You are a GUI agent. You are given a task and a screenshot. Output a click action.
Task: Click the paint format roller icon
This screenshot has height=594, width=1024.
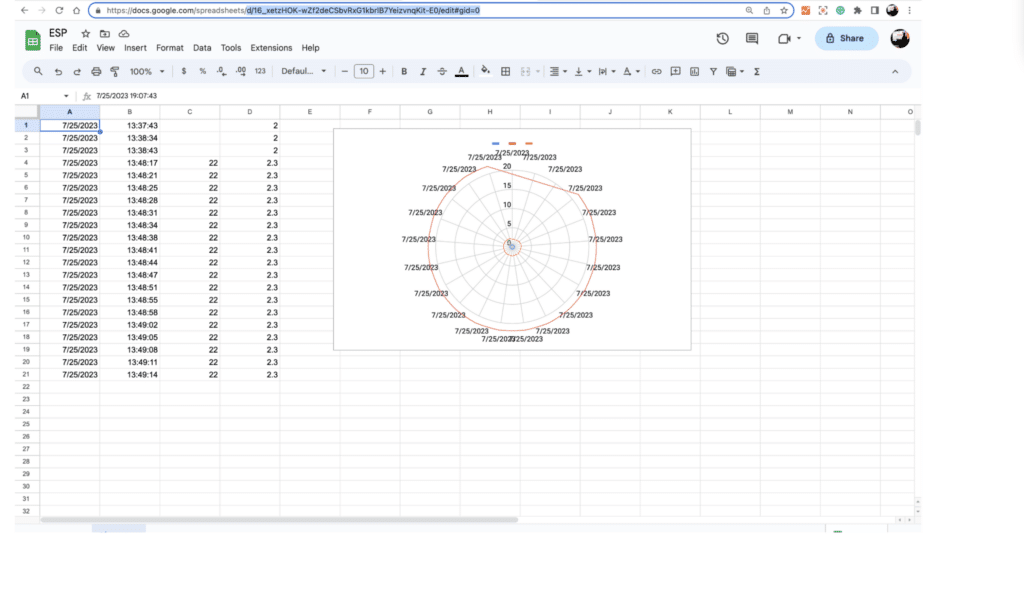(x=115, y=72)
